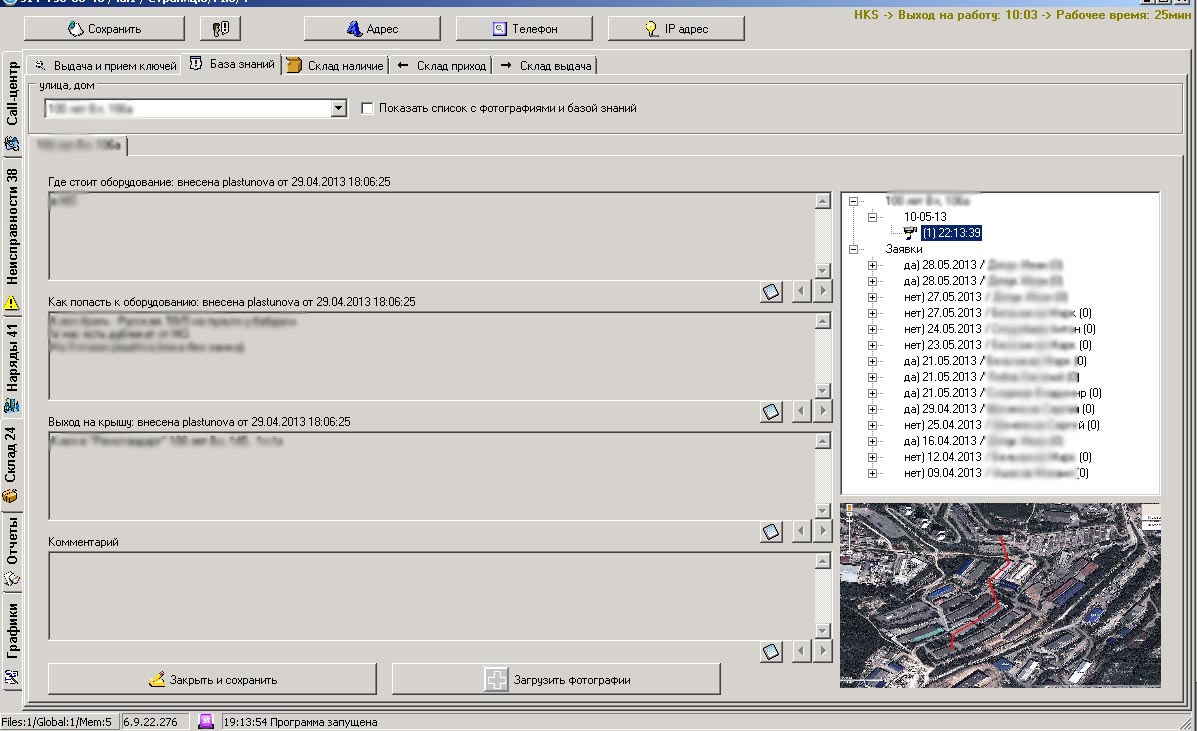Open the улица, дом dropdown arrow
The image size is (1197, 731).
(x=338, y=109)
